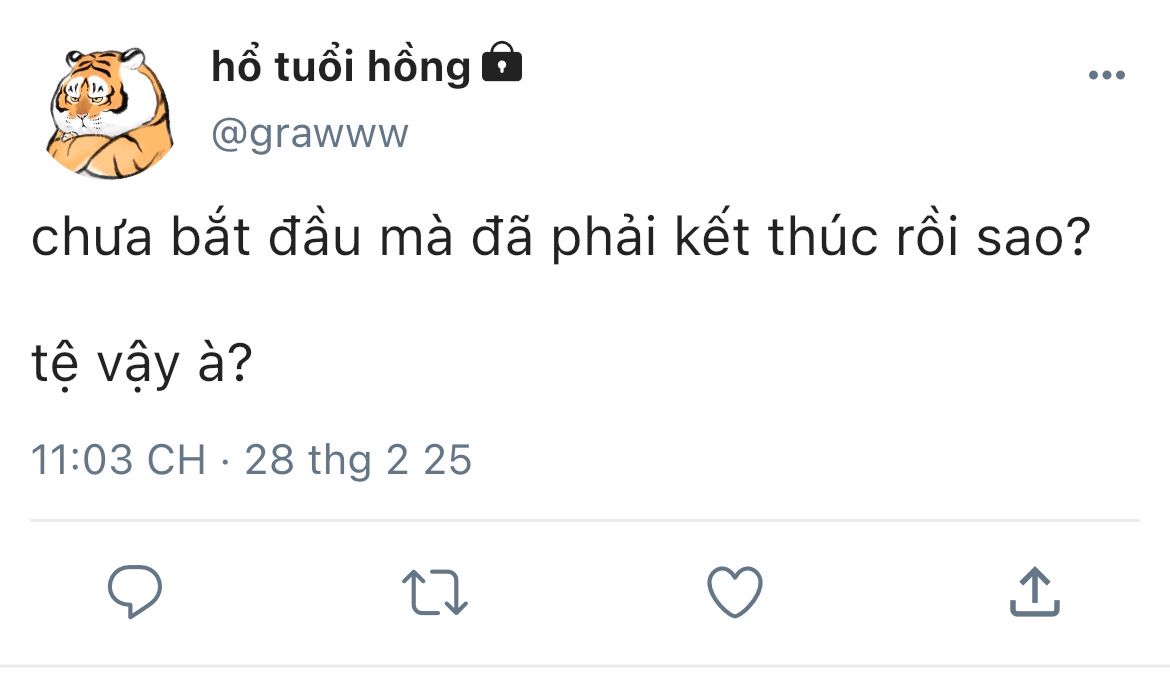Select the word chưa in the tweet

click(x=92, y=237)
